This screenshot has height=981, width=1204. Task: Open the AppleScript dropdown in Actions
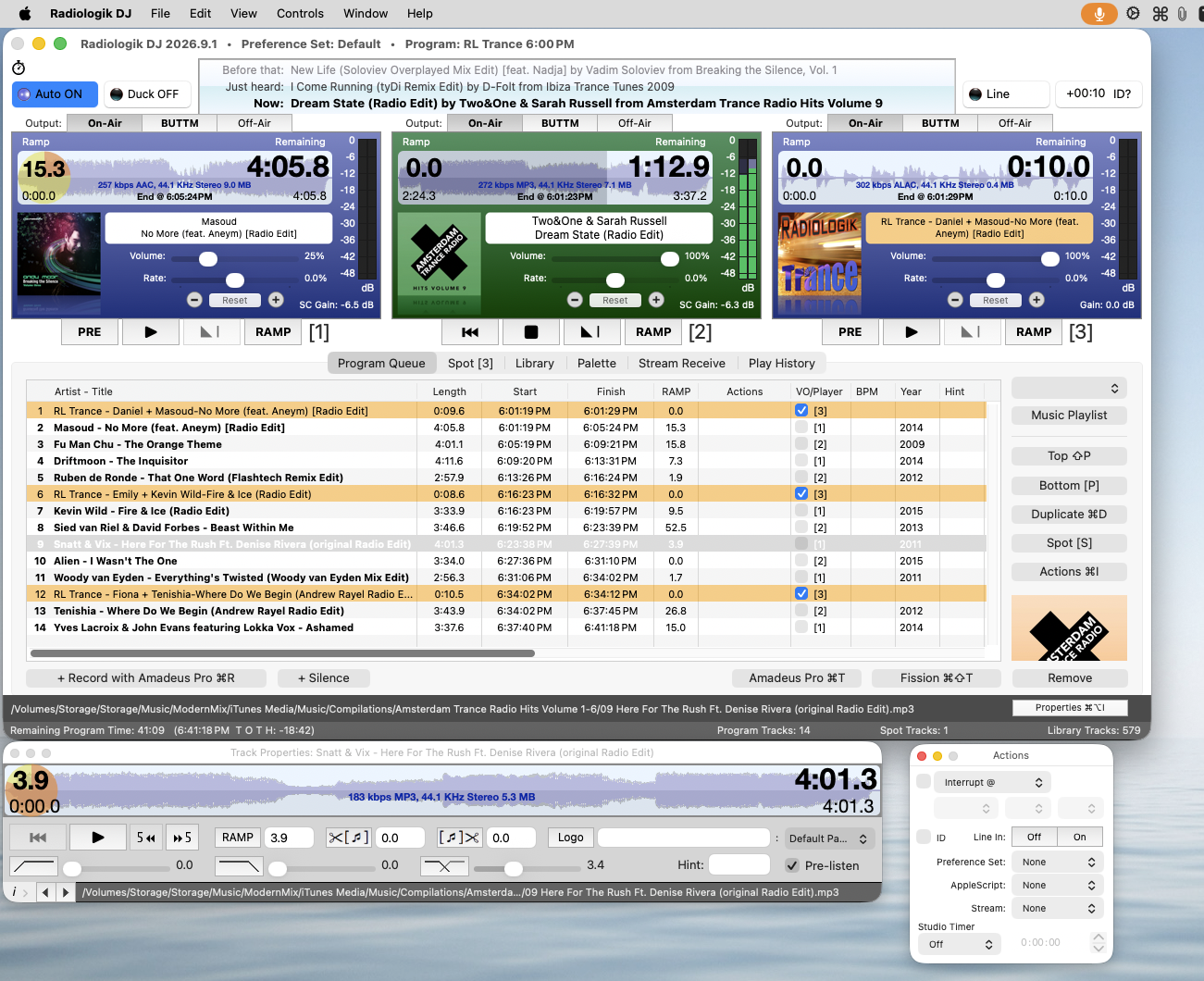tap(1056, 886)
